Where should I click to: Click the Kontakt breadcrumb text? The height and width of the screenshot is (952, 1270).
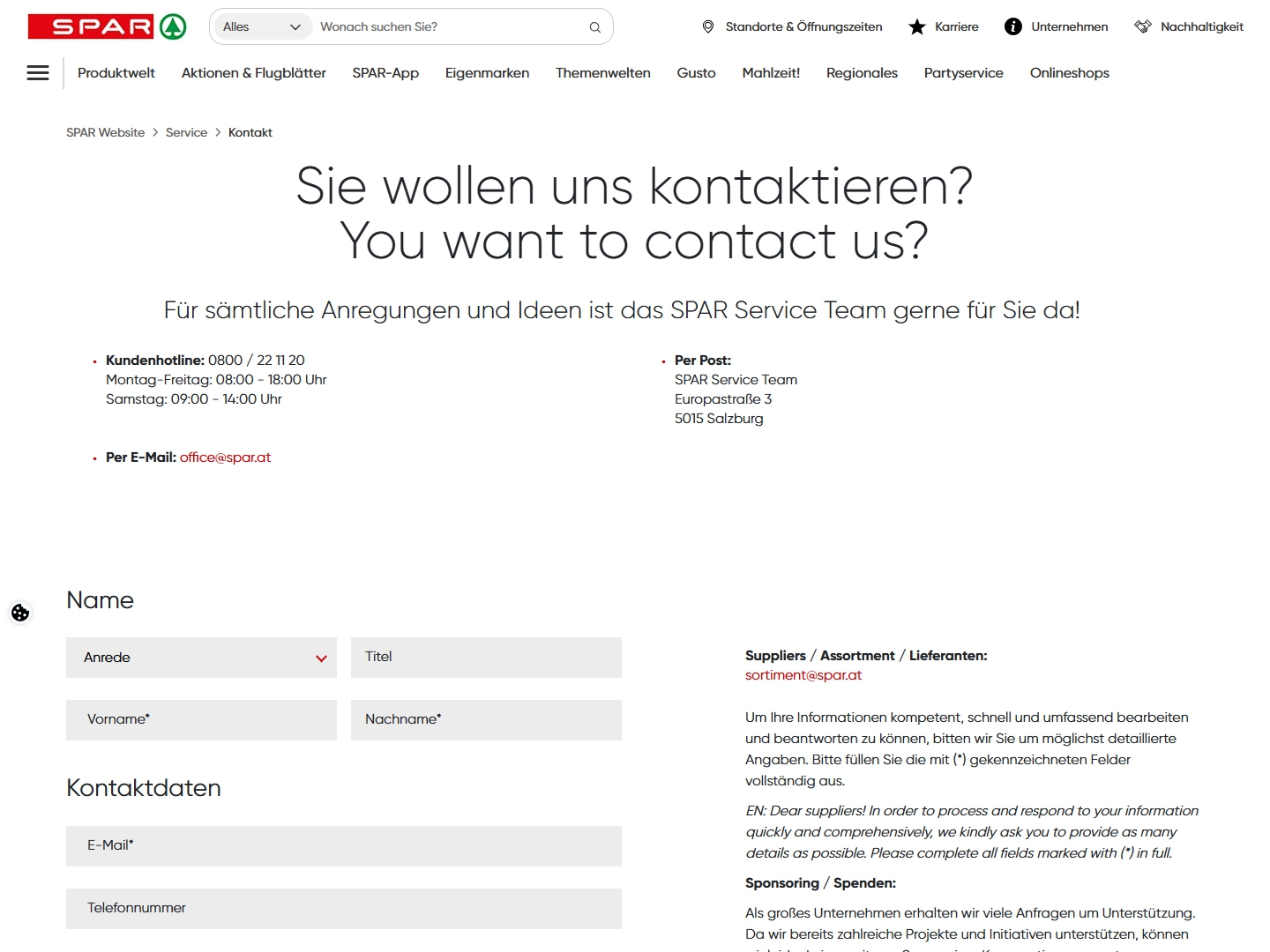[250, 132]
